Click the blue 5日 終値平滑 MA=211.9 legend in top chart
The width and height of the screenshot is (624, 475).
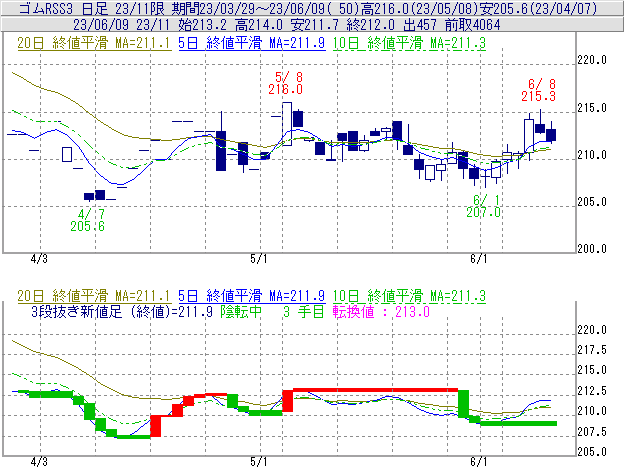(x=252, y=43)
